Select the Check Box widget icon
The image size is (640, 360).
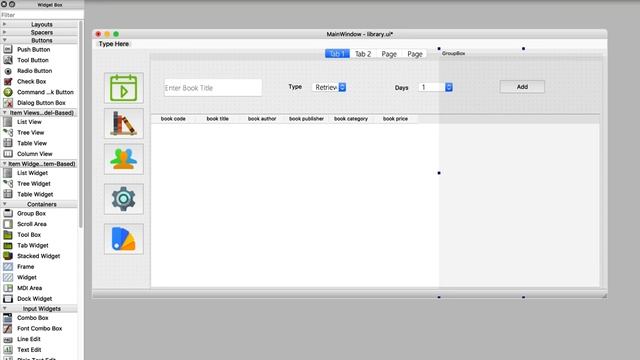pyautogui.click(x=8, y=81)
